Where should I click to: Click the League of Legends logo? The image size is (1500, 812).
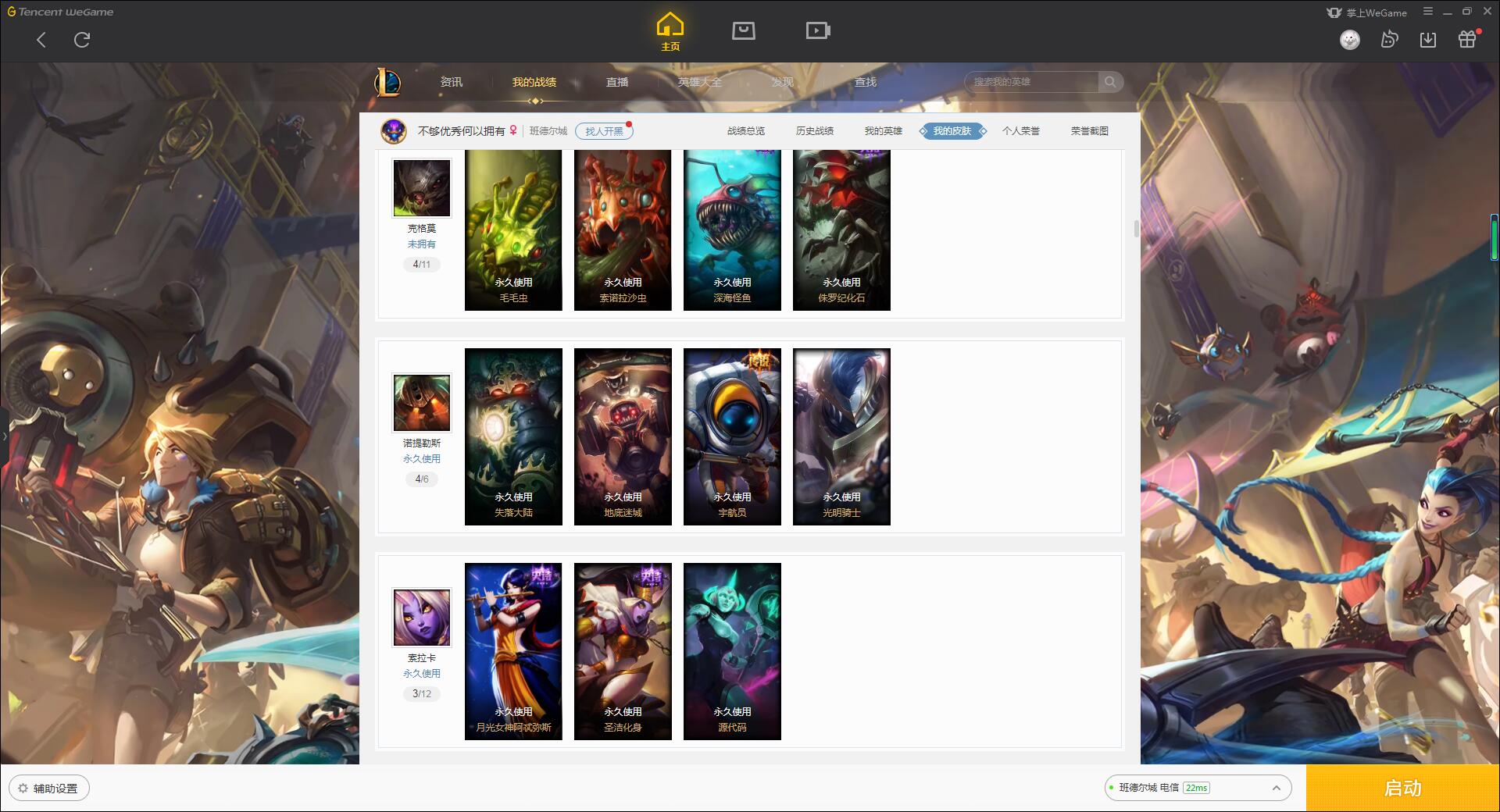pyautogui.click(x=388, y=82)
